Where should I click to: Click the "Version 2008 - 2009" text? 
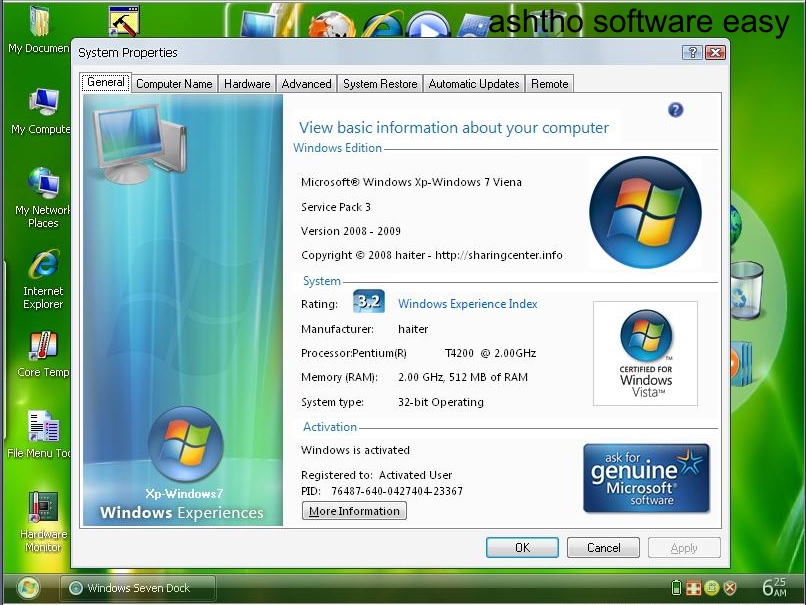pos(351,231)
